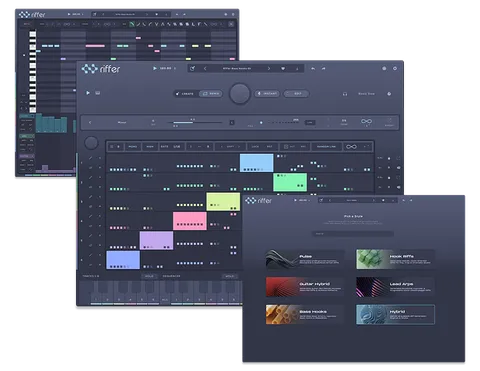Toggle Mono in the sequencer toolbar
This screenshot has width=480, height=371.
(x=133, y=147)
